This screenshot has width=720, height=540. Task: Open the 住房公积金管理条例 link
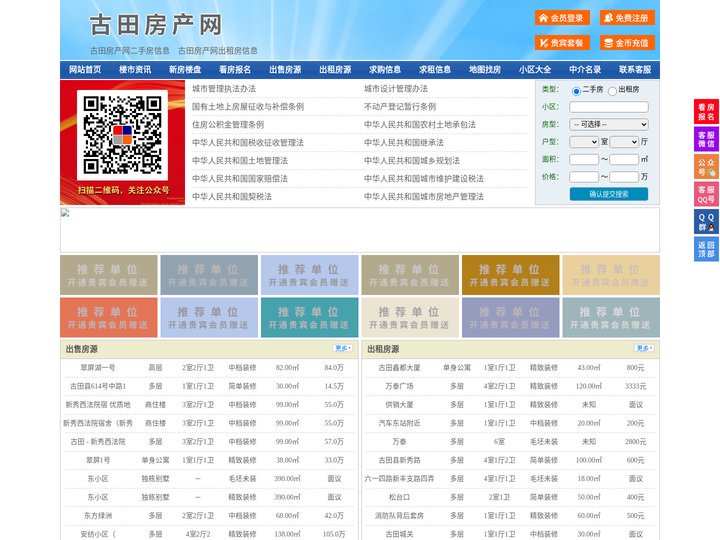228,124
